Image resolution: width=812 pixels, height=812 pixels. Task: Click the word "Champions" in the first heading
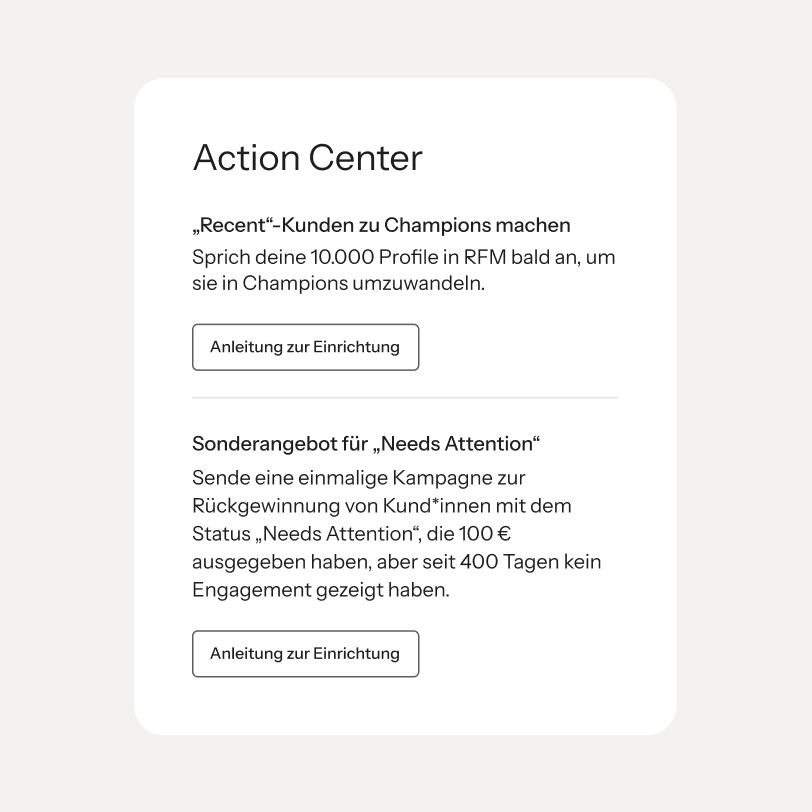pos(437,226)
